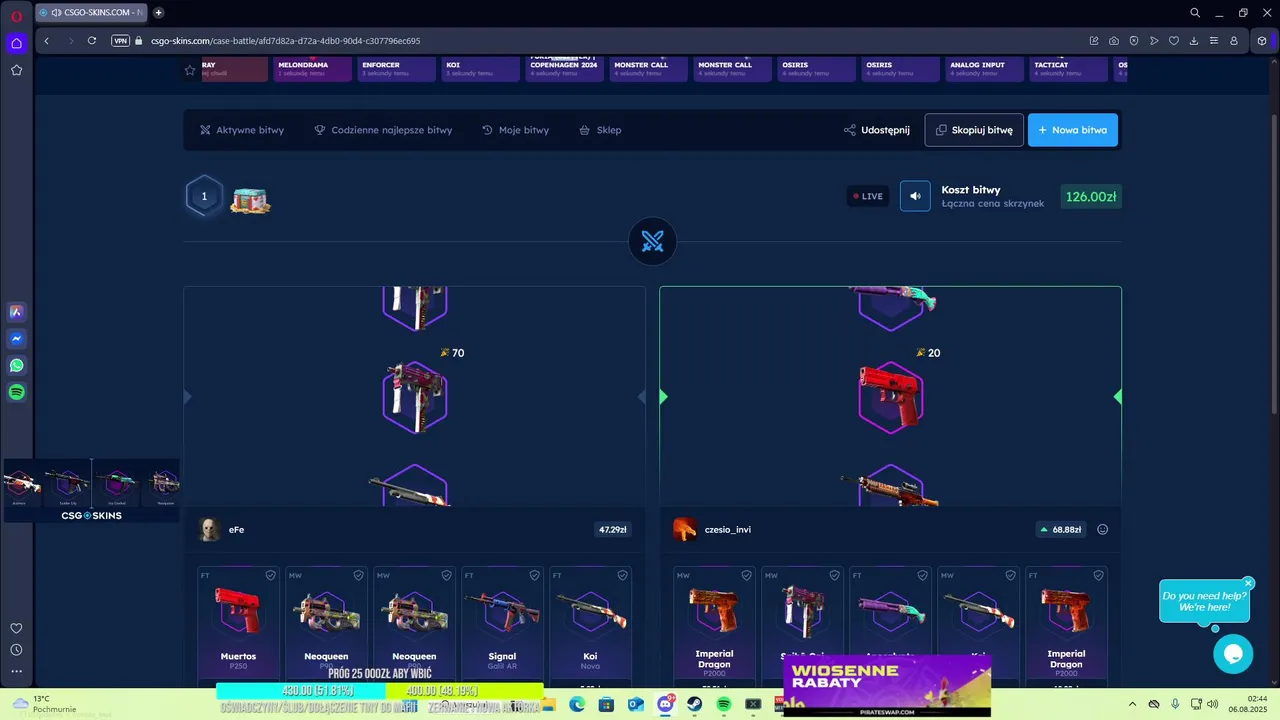Open the browser profile account icon
Viewport: 1280px width, 720px height.
click(1234, 41)
